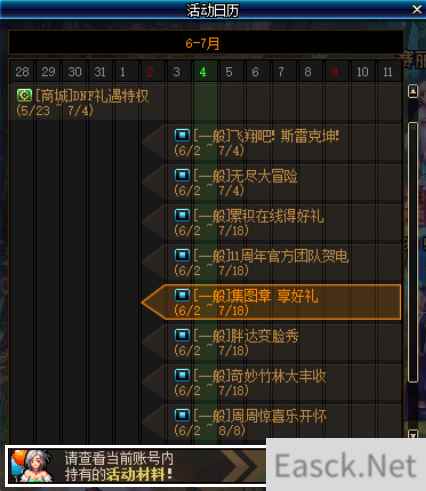The width and height of the screenshot is (426, 491).
Task: Click the green shop icon for DNF礼遇特权
Action: (24, 96)
